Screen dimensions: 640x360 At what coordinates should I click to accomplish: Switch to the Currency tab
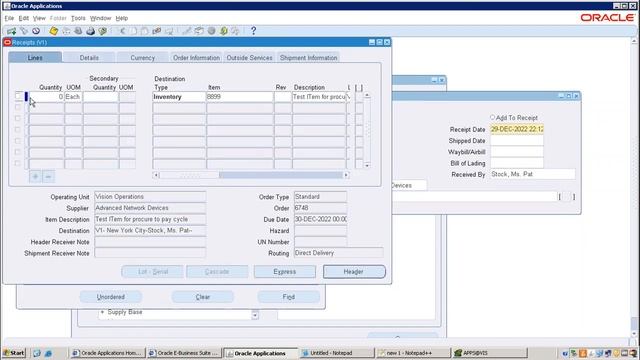(142, 58)
